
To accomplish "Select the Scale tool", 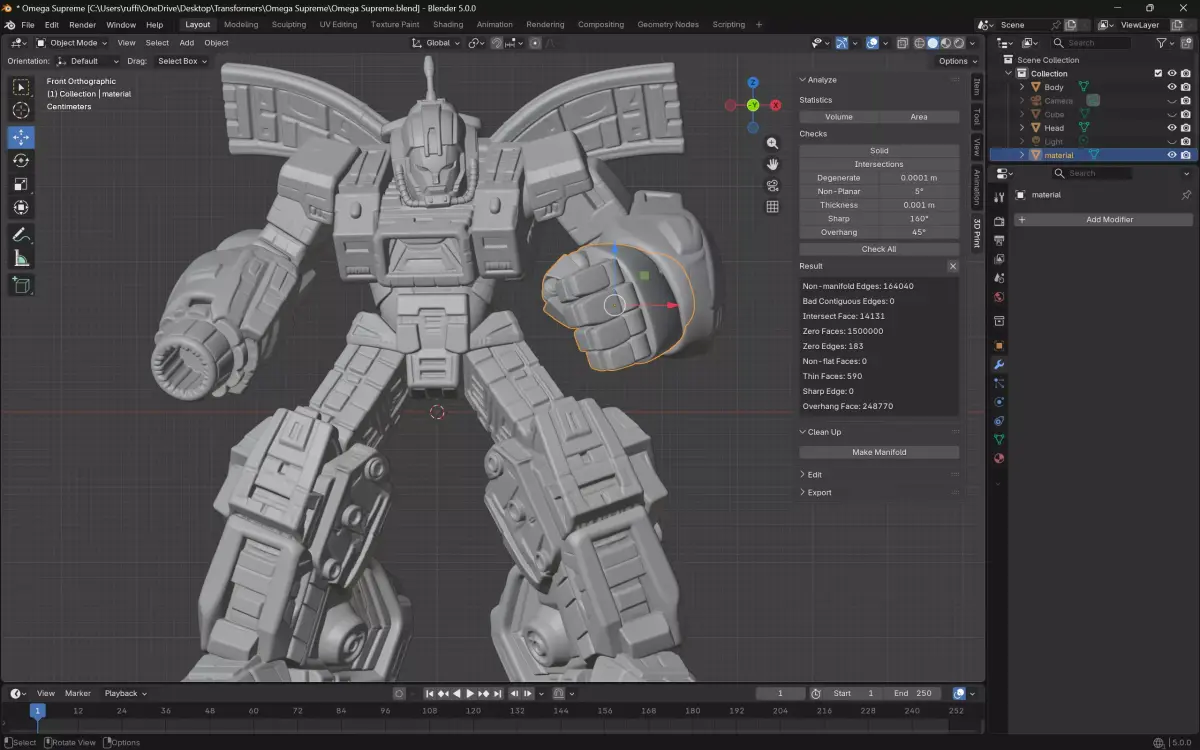I will pos(21,185).
